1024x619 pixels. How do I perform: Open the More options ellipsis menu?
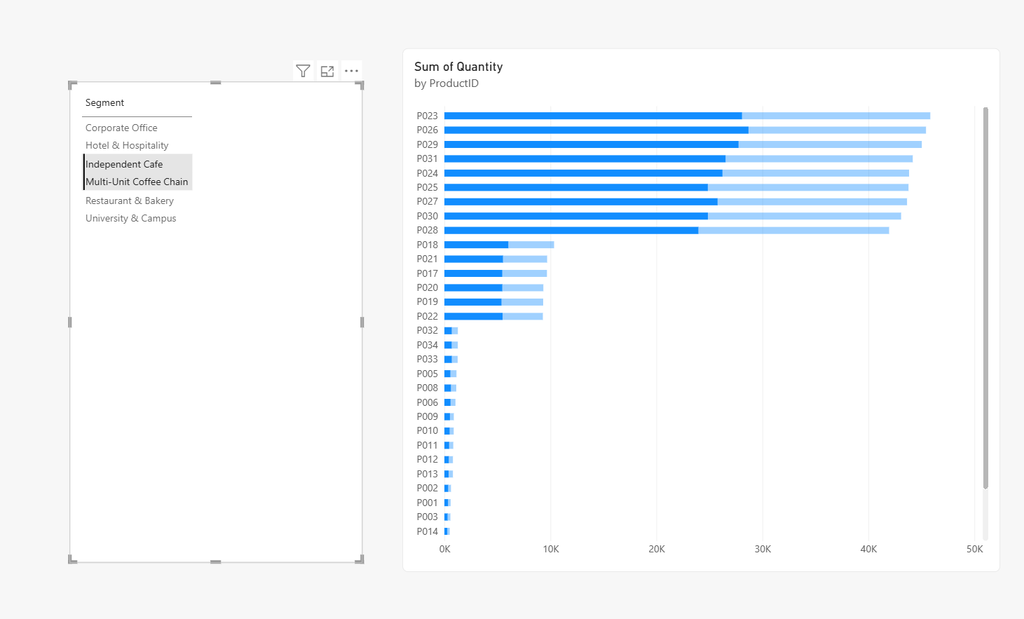[351, 71]
